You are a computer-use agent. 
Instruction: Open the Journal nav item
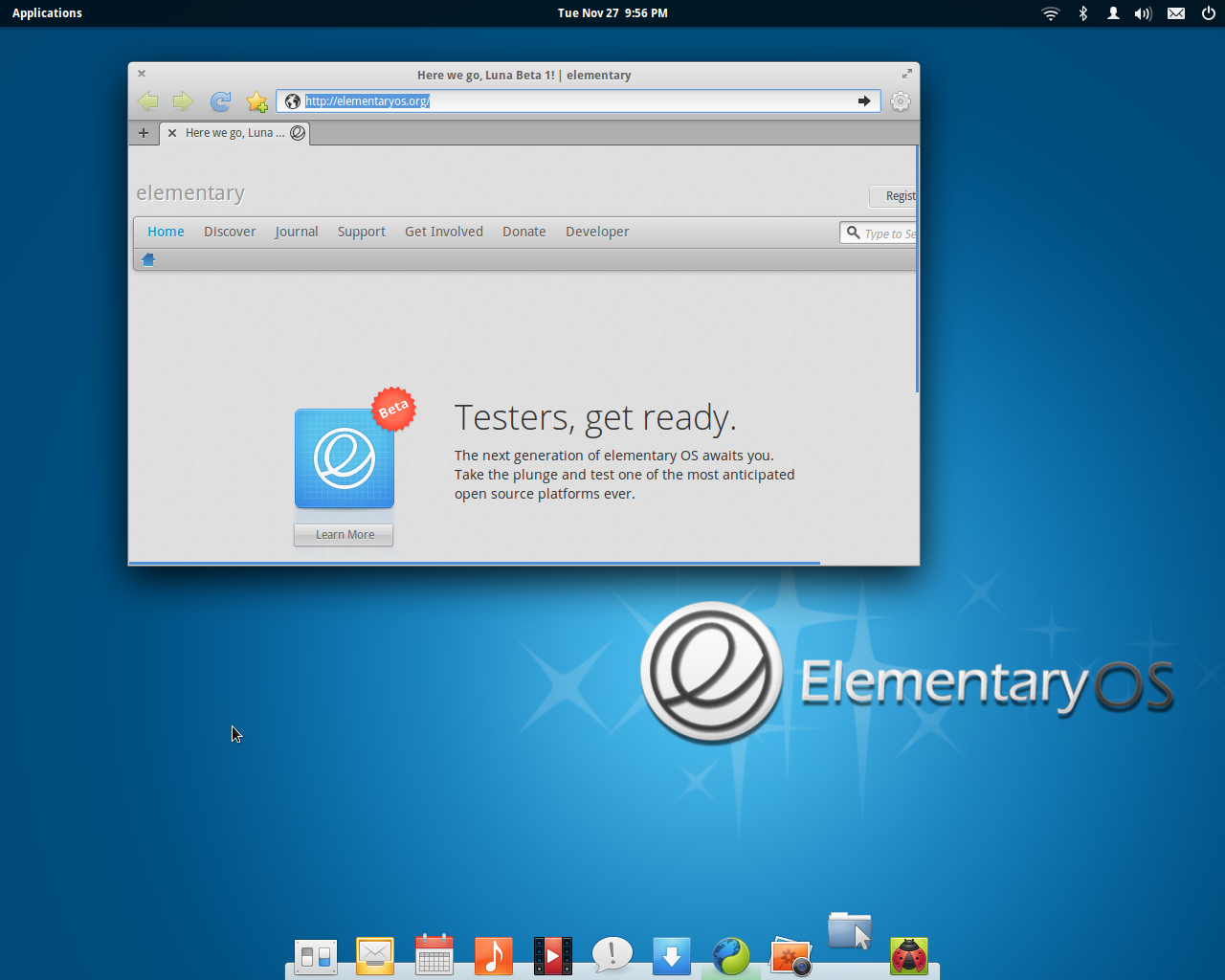coord(297,232)
